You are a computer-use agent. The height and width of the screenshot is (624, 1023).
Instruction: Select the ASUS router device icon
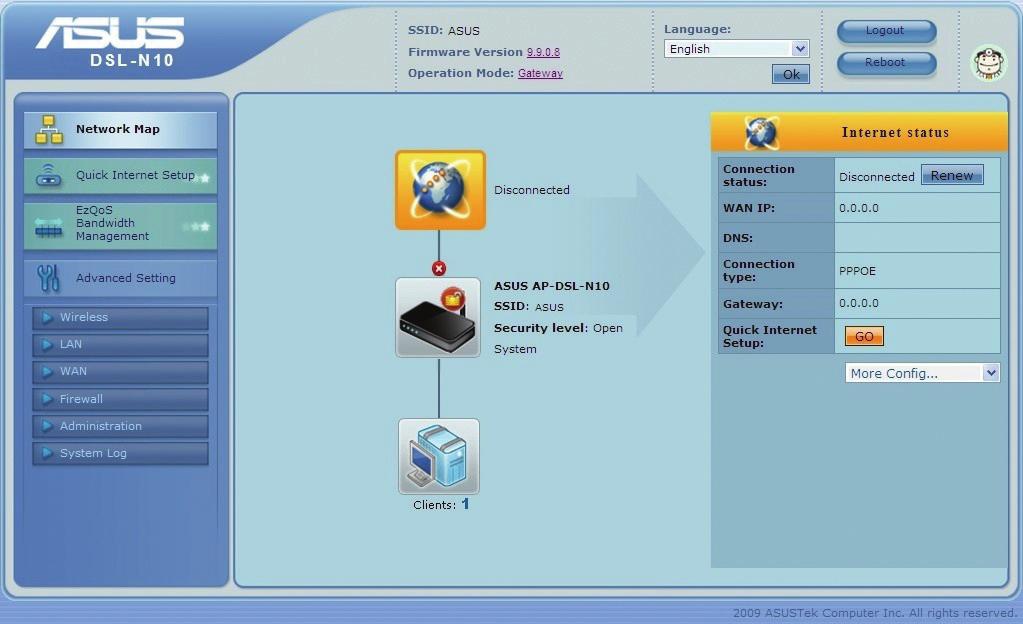(438, 318)
